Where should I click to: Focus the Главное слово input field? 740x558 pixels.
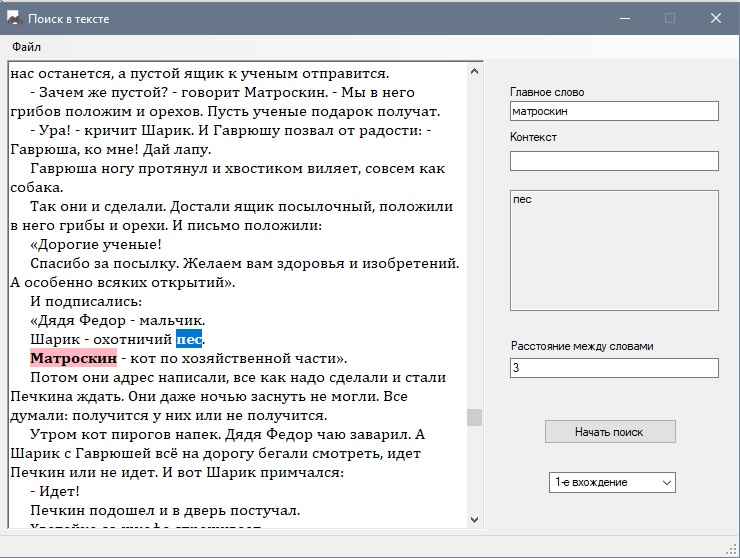click(x=613, y=111)
